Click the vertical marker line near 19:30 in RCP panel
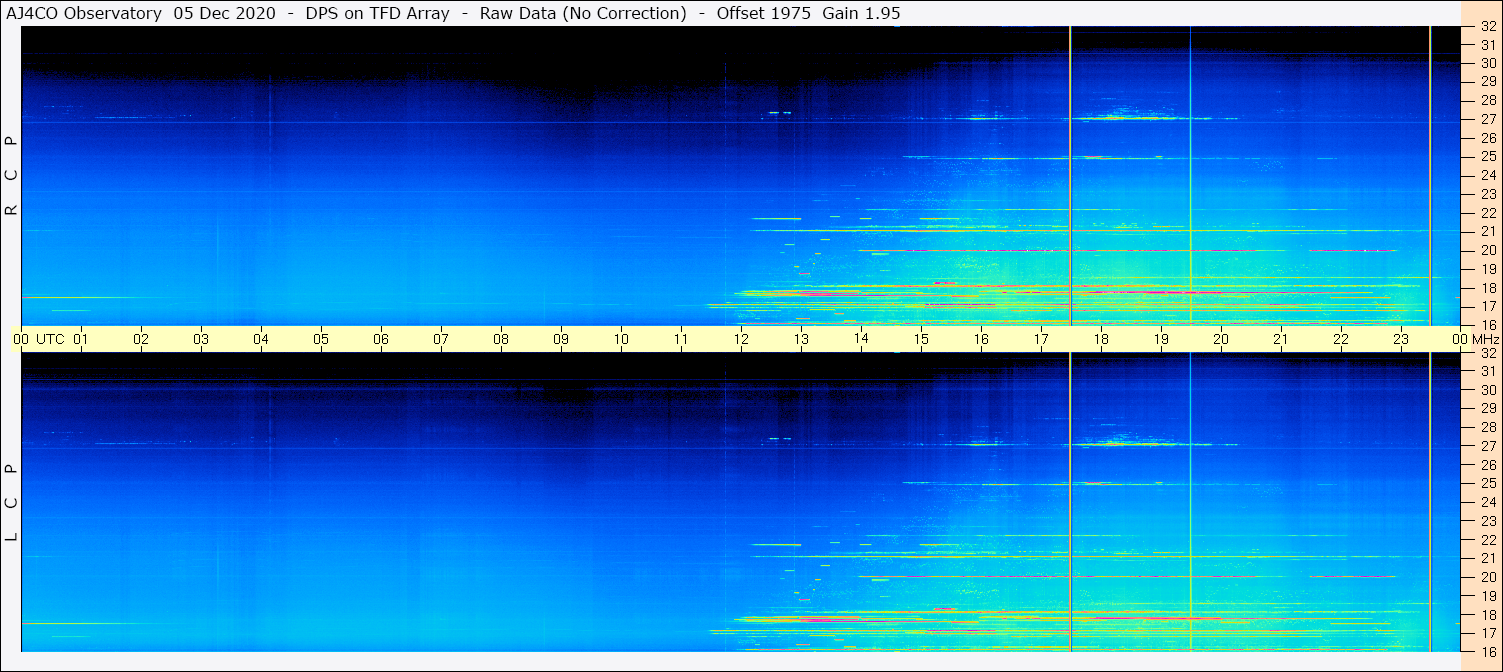The width and height of the screenshot is (1503, 672). (1190, 176)
